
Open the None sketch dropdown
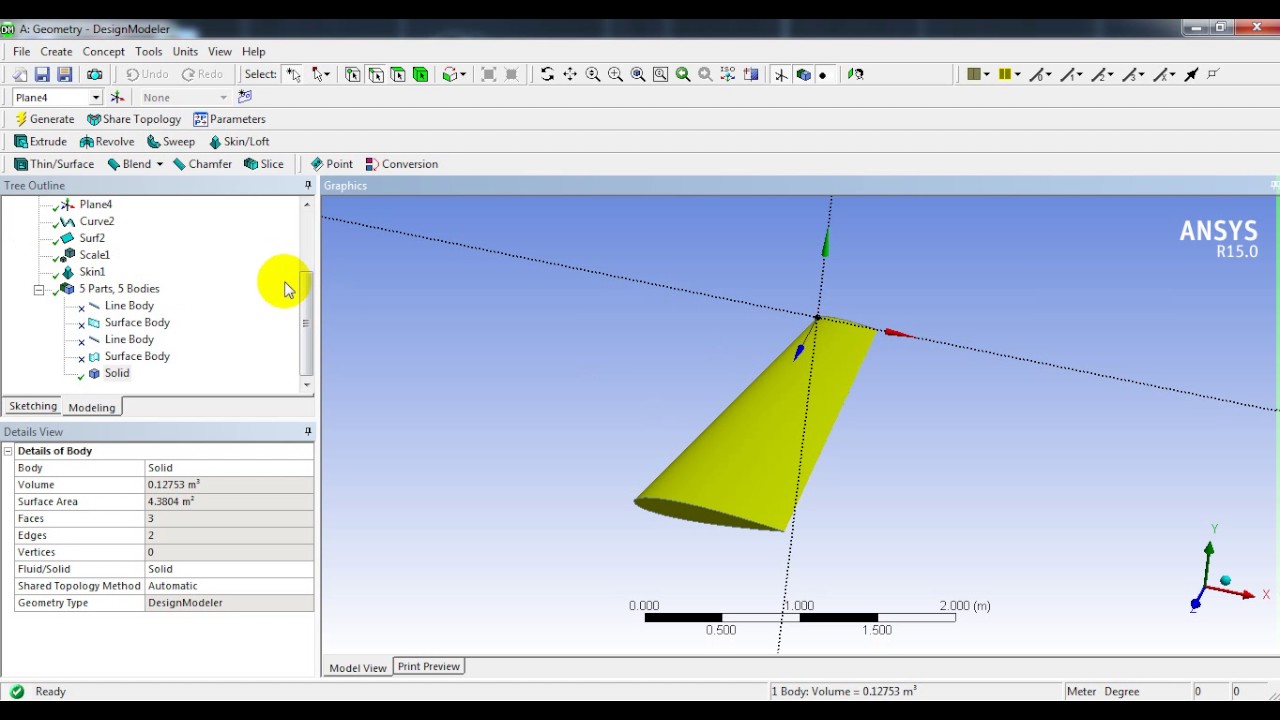point(223,97)
